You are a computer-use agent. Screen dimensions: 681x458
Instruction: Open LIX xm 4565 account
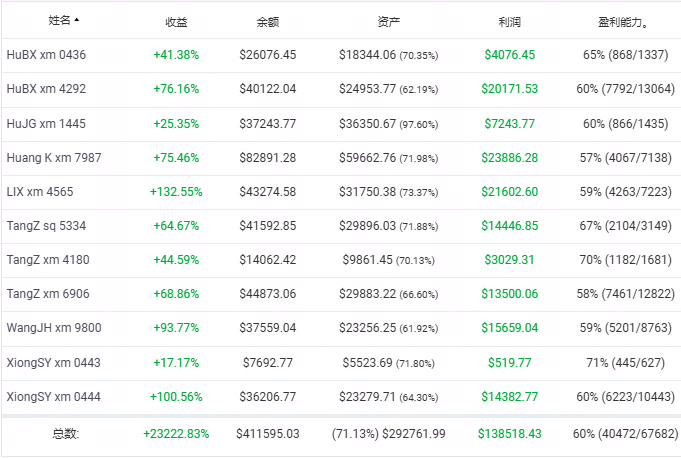pos(40,191)
